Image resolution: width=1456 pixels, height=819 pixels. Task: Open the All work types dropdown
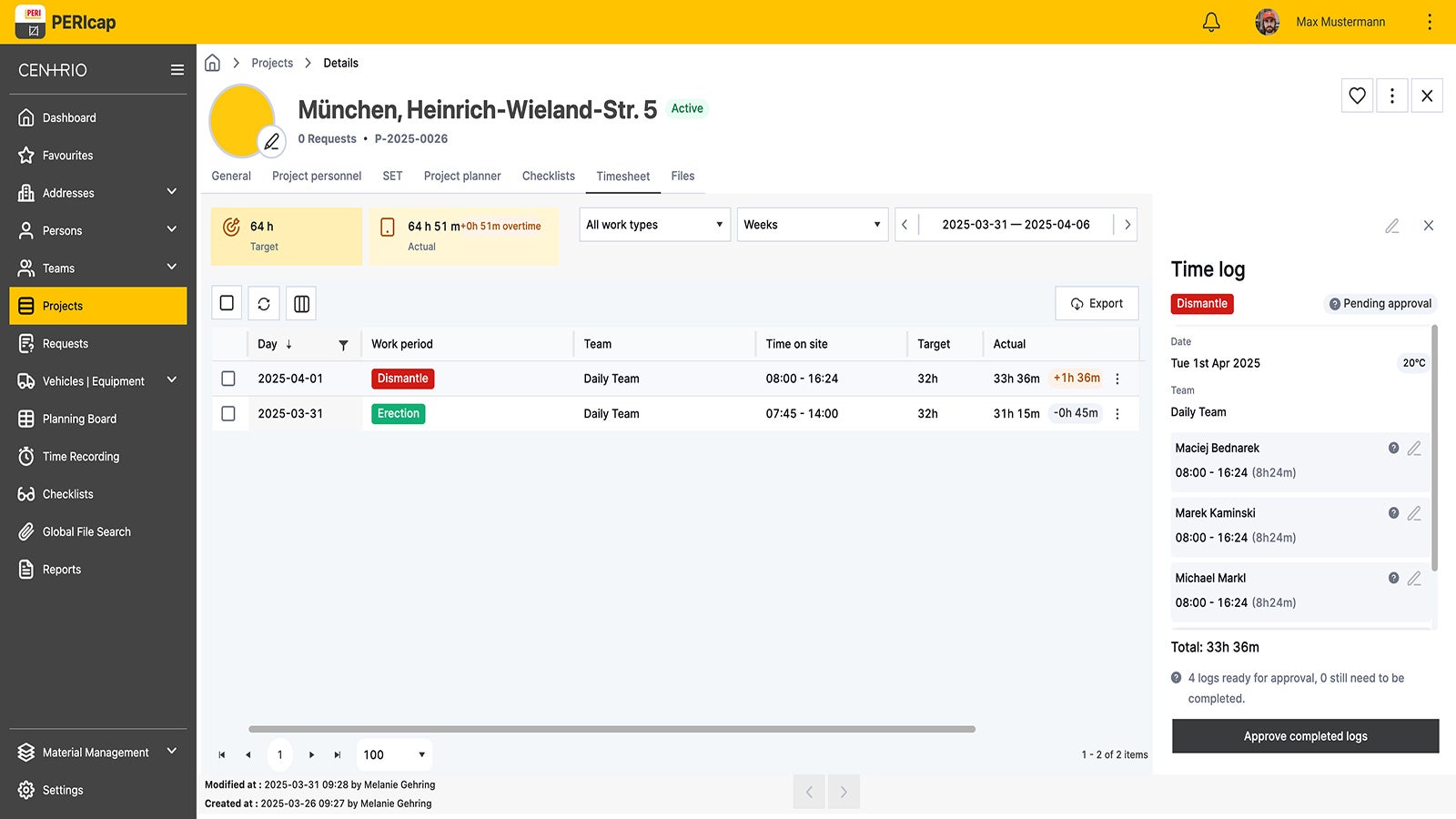tap(654, 225)
